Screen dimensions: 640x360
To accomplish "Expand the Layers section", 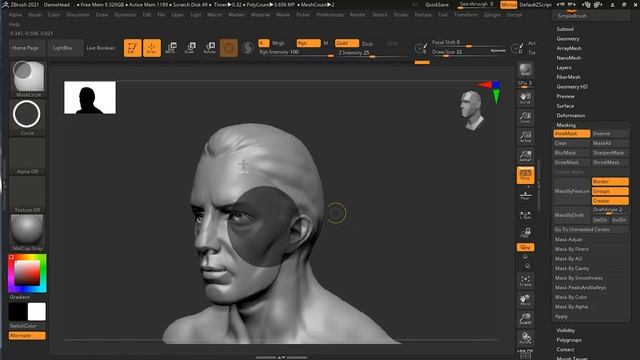I will (564, 67).
